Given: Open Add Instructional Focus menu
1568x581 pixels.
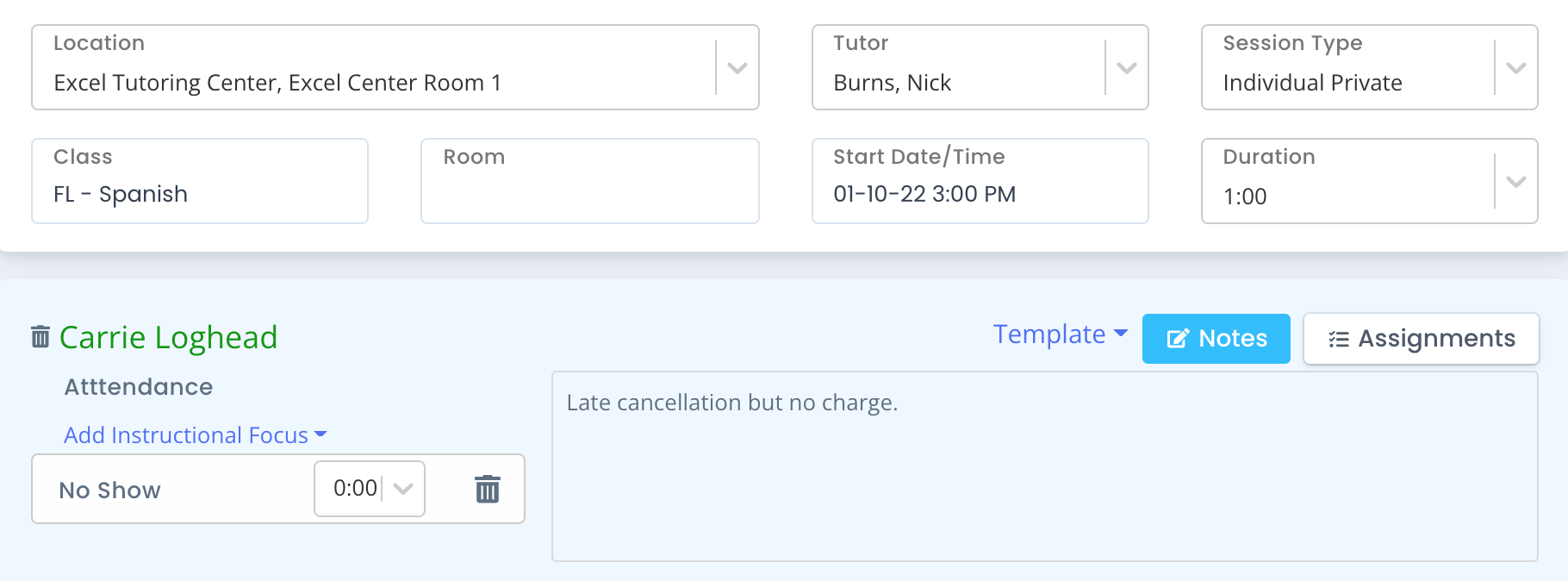Looking at the screenshot, I should pos(196,435).
